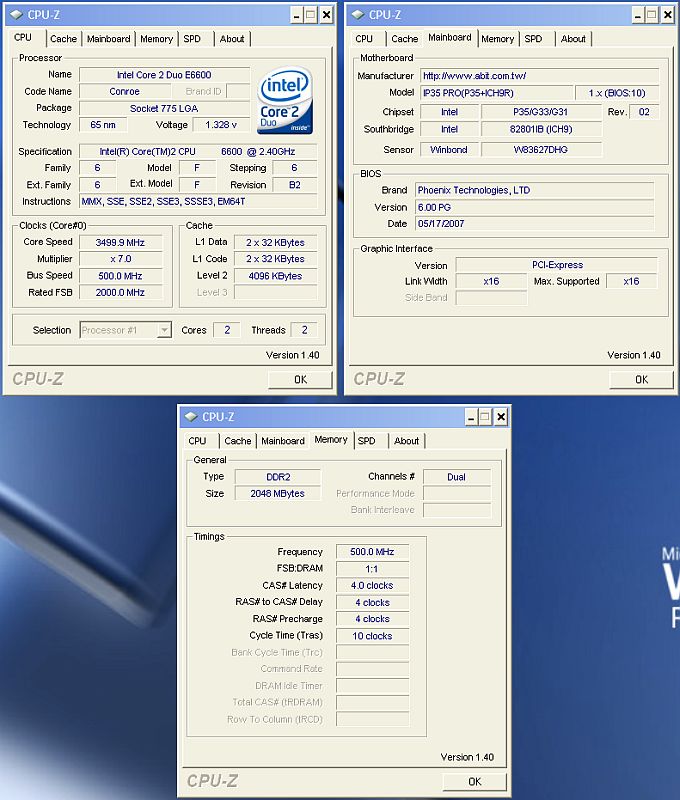Click OK in the CPU window
Screen dimensions: 680x800
[x=300, y=380]
